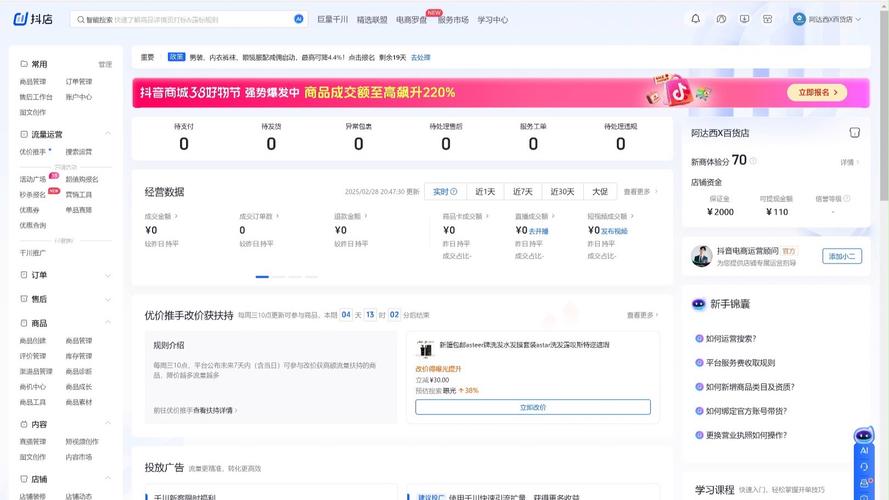Open 学习中心 in the top navigation

point(493,19)
